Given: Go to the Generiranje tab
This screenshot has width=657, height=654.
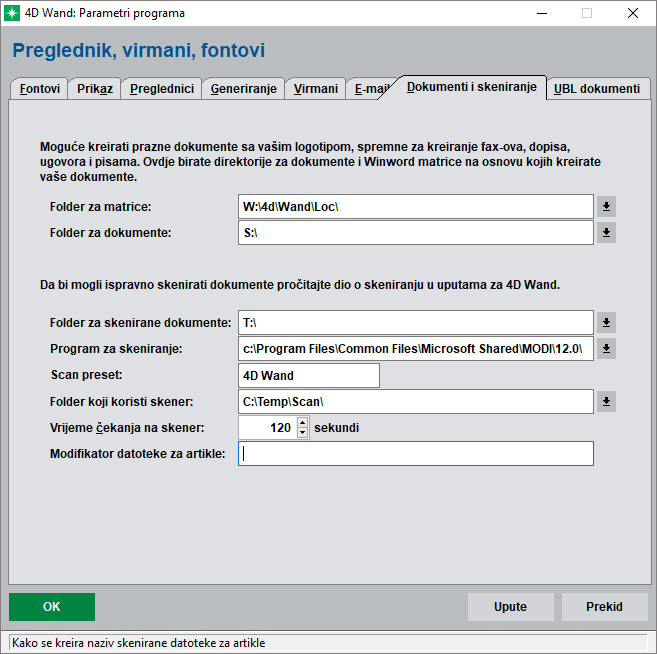Looking at the screenshot, I should (x=243, y=89).
